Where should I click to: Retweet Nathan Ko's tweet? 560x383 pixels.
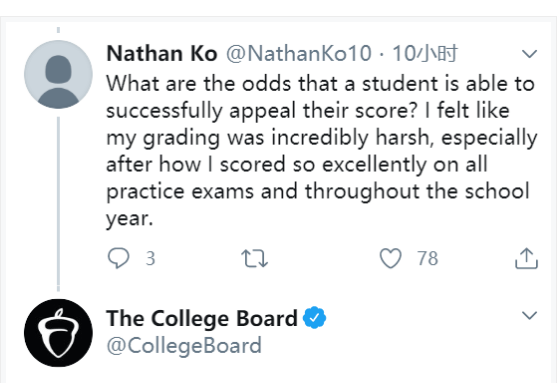(254, 258)
